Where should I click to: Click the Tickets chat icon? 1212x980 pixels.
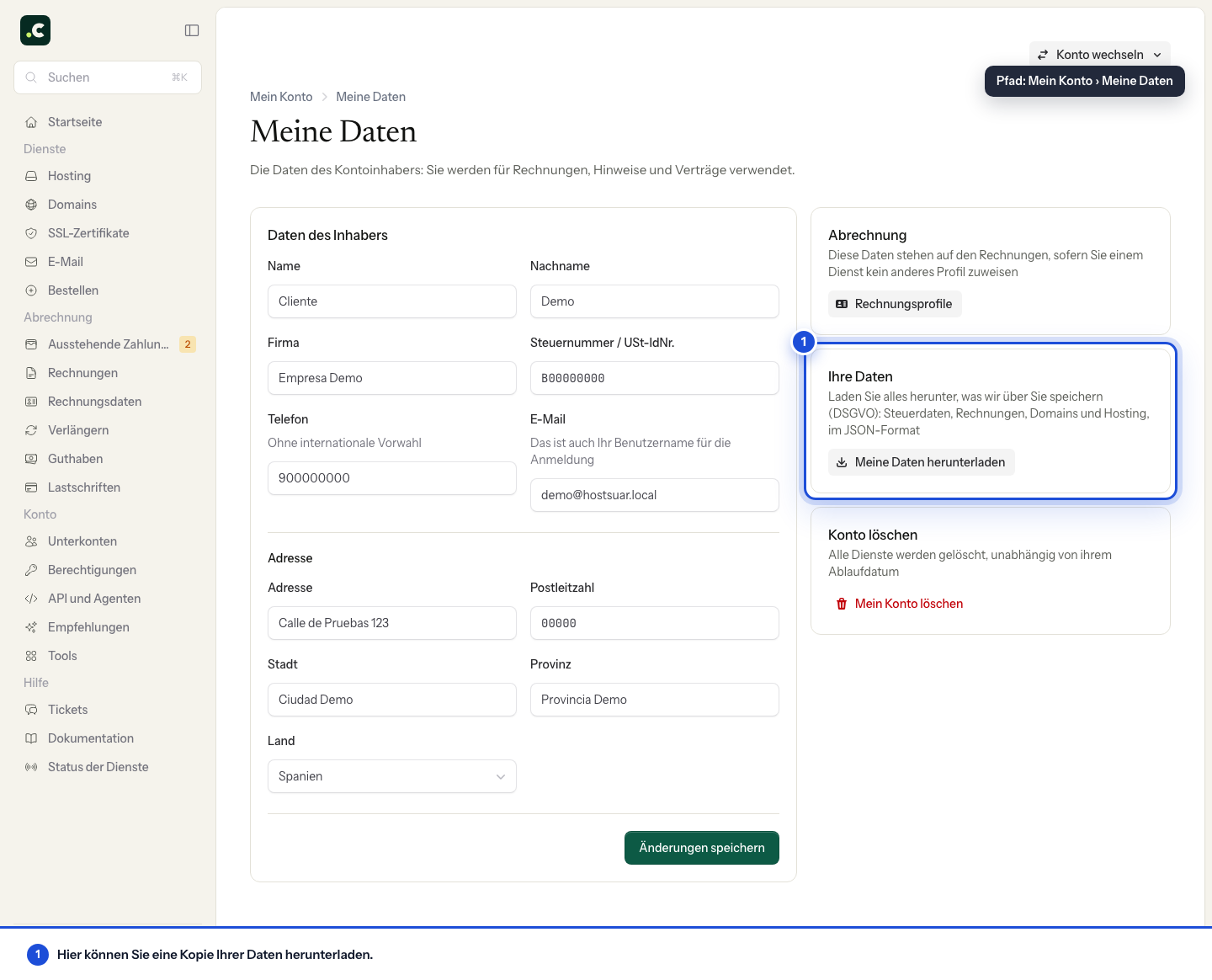(x=31, y=710)
